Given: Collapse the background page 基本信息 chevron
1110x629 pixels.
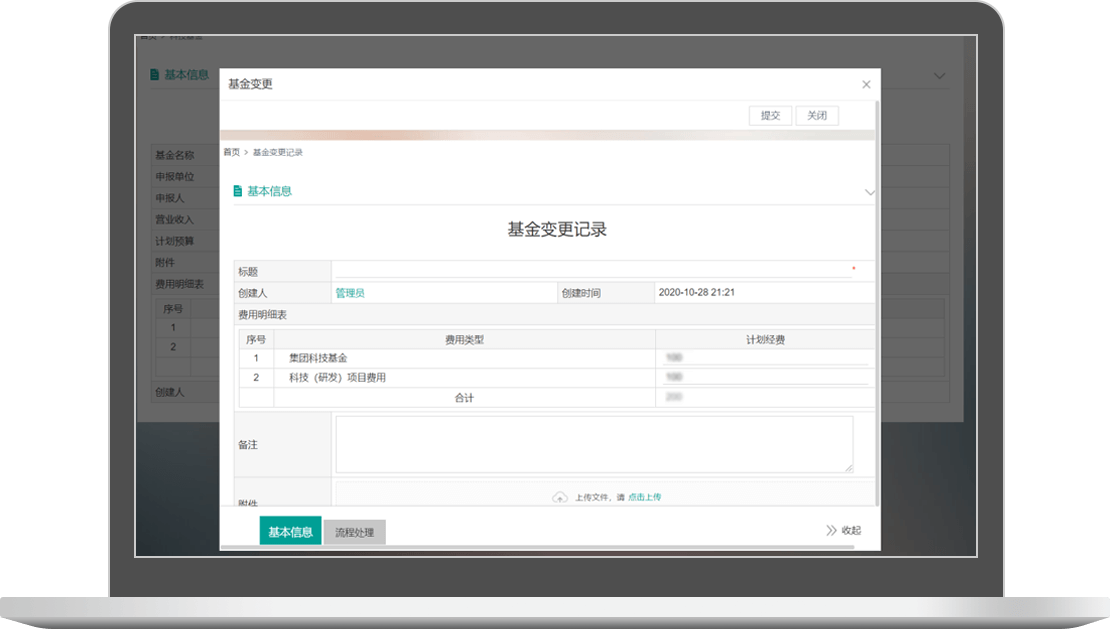Looking at the screenshot, I should 939,76.
